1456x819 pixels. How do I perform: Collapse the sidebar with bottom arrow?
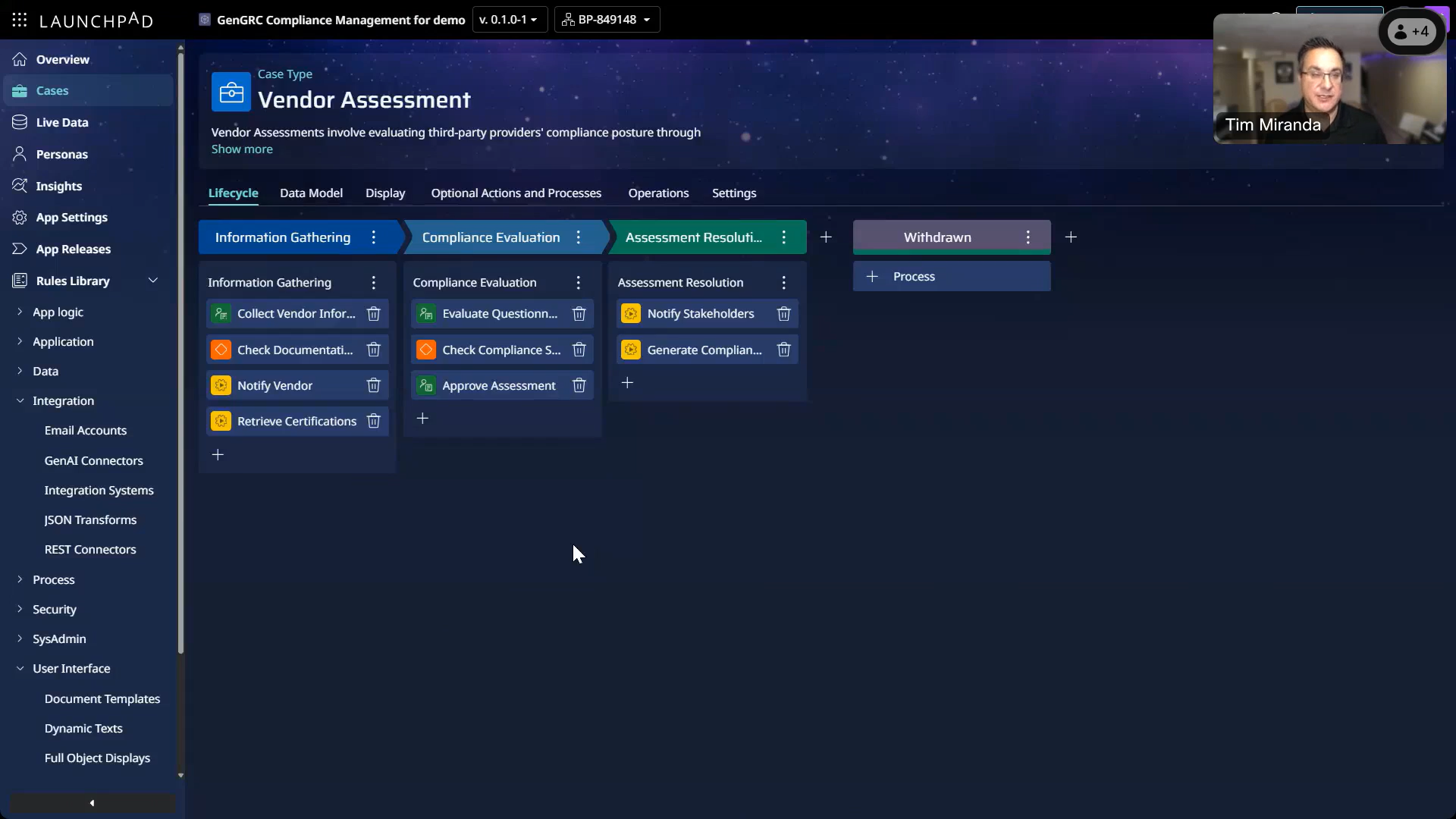(x=91, y=802)
